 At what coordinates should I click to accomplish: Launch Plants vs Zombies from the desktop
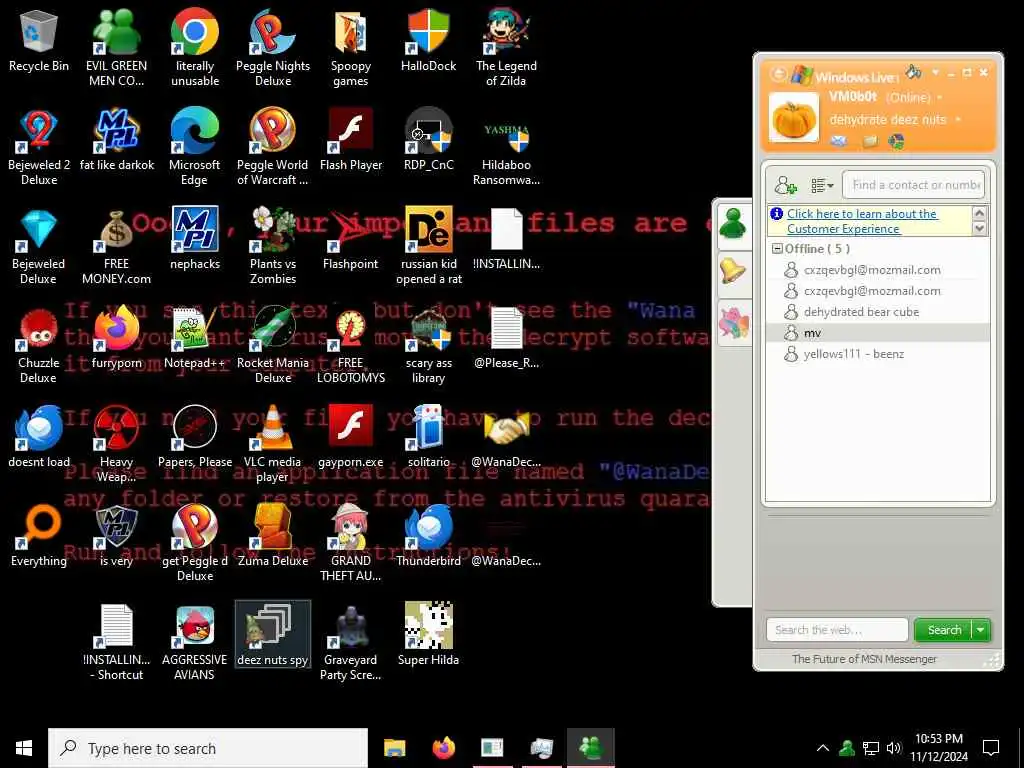(273, 246)
